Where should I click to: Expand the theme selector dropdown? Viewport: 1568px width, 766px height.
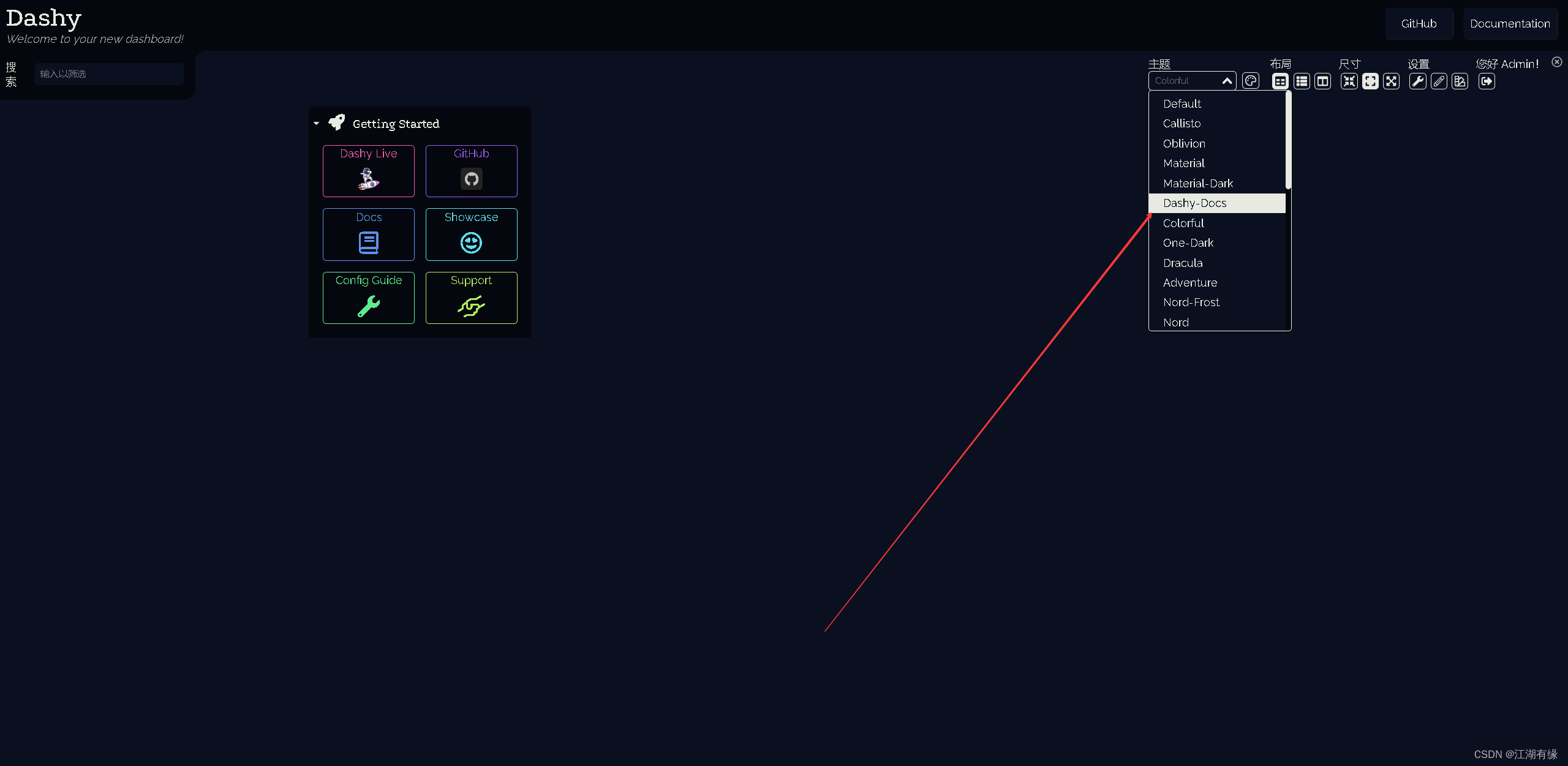[1192, 80]
